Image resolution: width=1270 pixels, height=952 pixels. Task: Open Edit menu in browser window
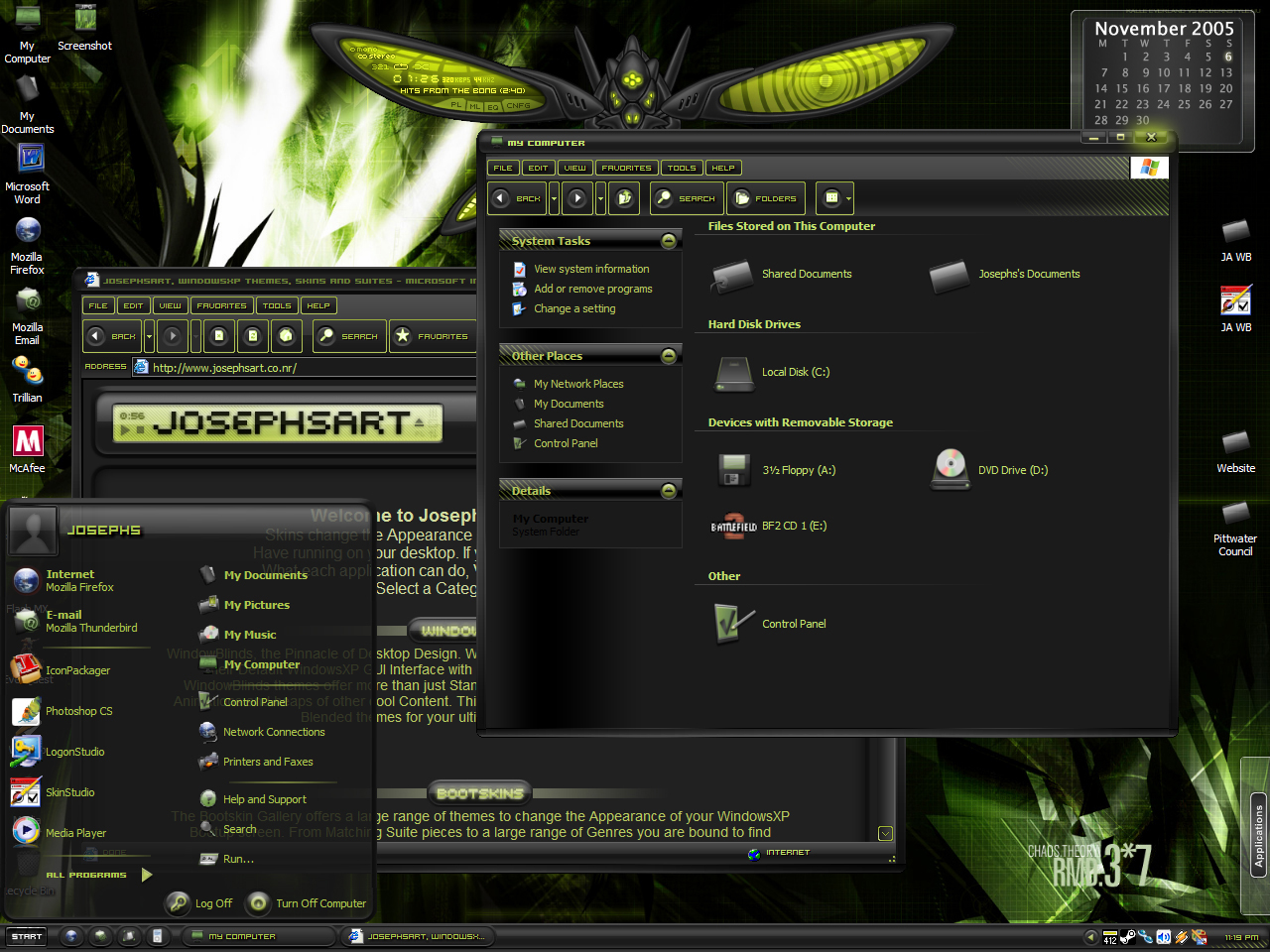[134, 305]
